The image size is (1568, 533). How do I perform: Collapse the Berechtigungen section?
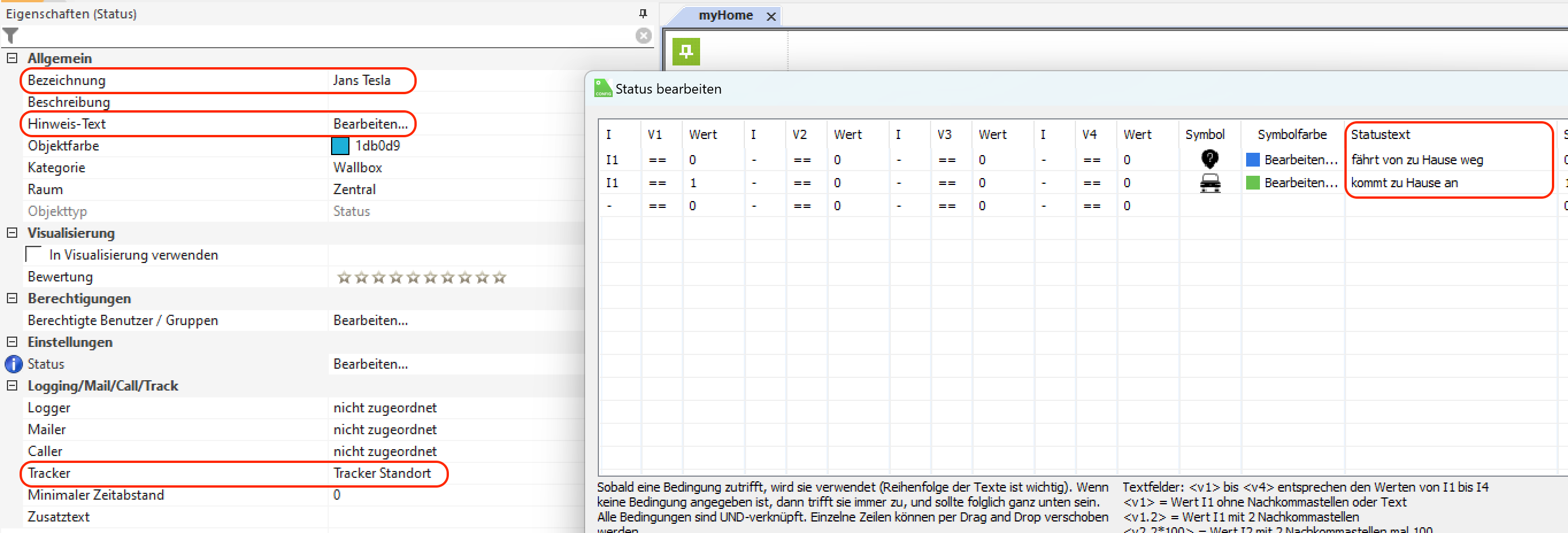click(11, 298)
